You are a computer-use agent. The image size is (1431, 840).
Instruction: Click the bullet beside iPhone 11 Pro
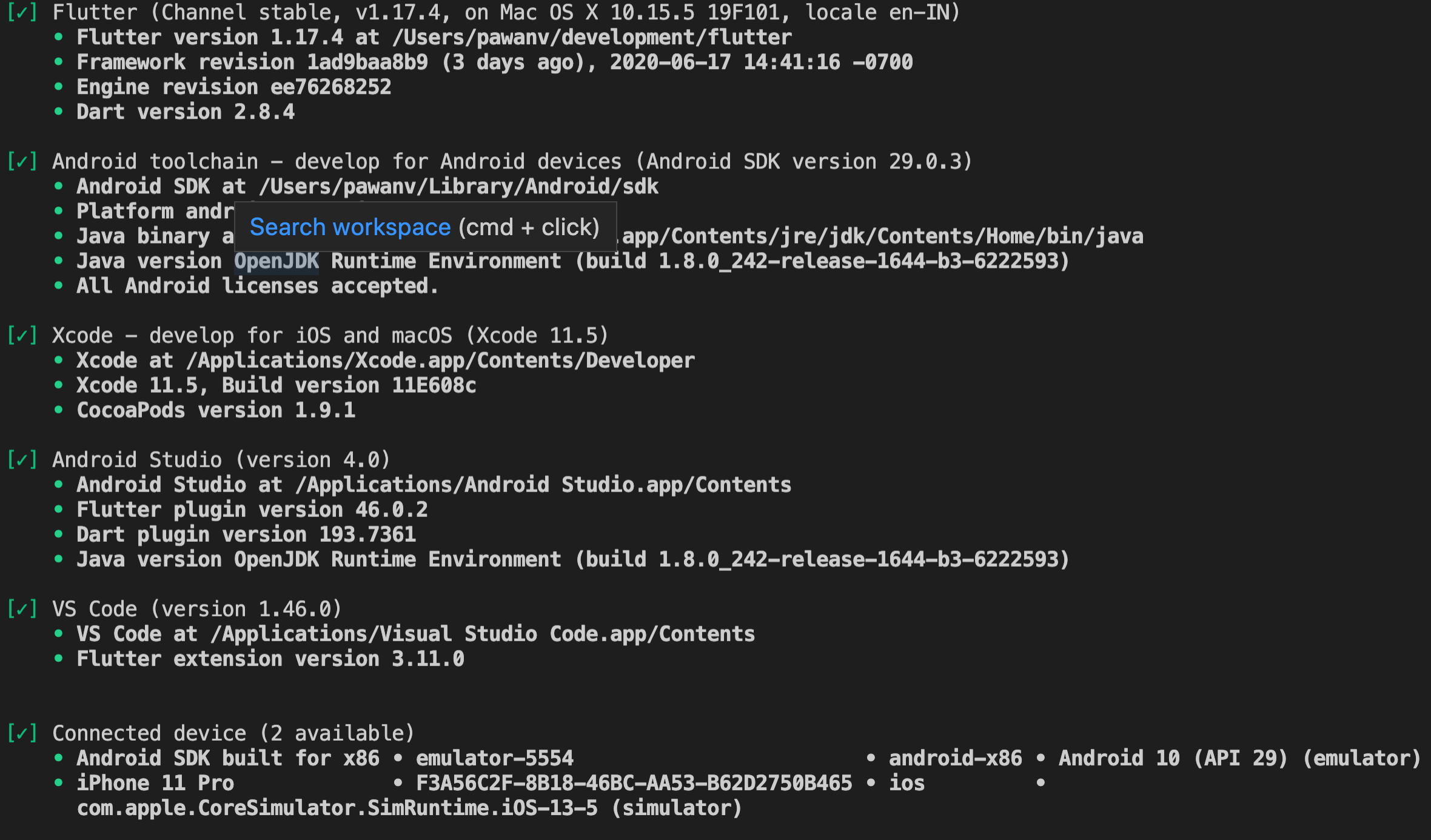58,782
